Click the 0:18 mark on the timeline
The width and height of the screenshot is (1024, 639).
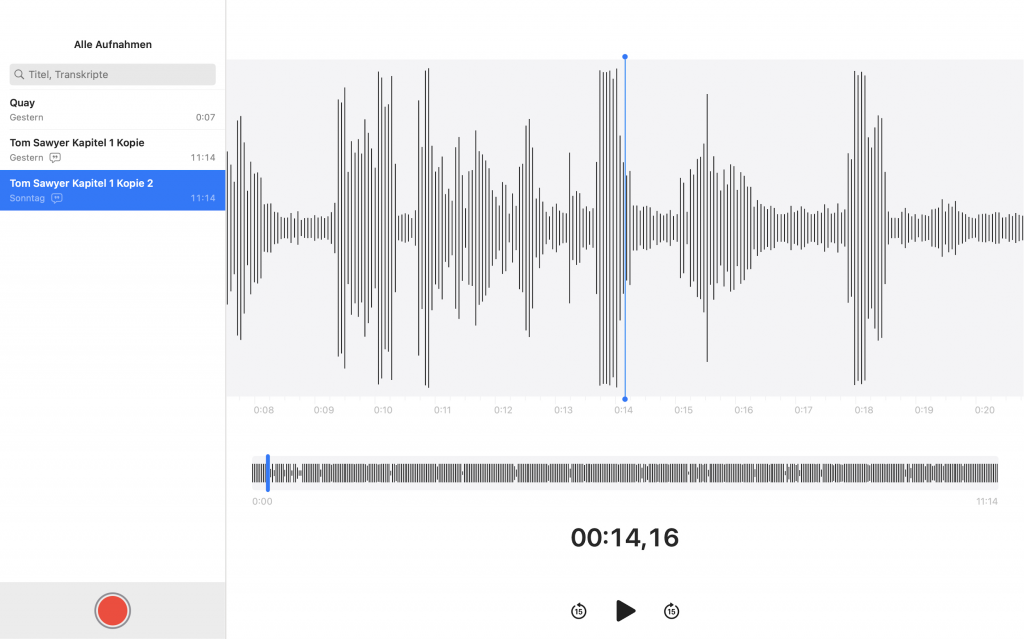click(864, 410)
